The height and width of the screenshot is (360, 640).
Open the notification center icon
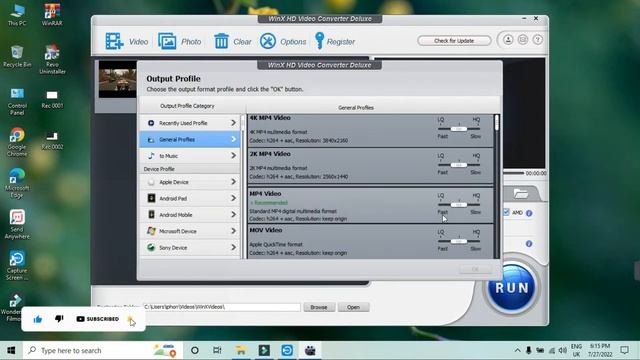[x=624, y=351]
